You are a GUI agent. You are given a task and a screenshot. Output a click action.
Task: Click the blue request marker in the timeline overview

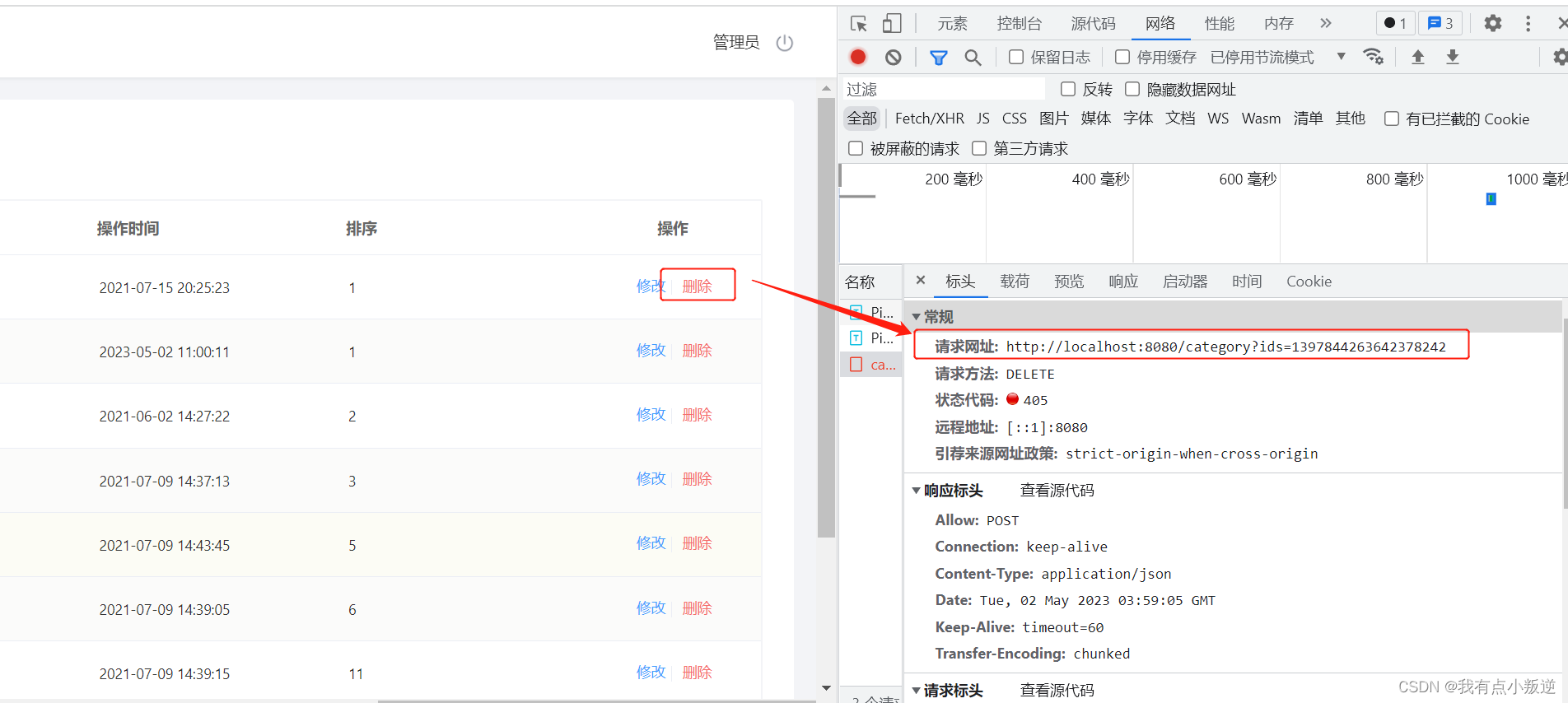[1491, 198]
